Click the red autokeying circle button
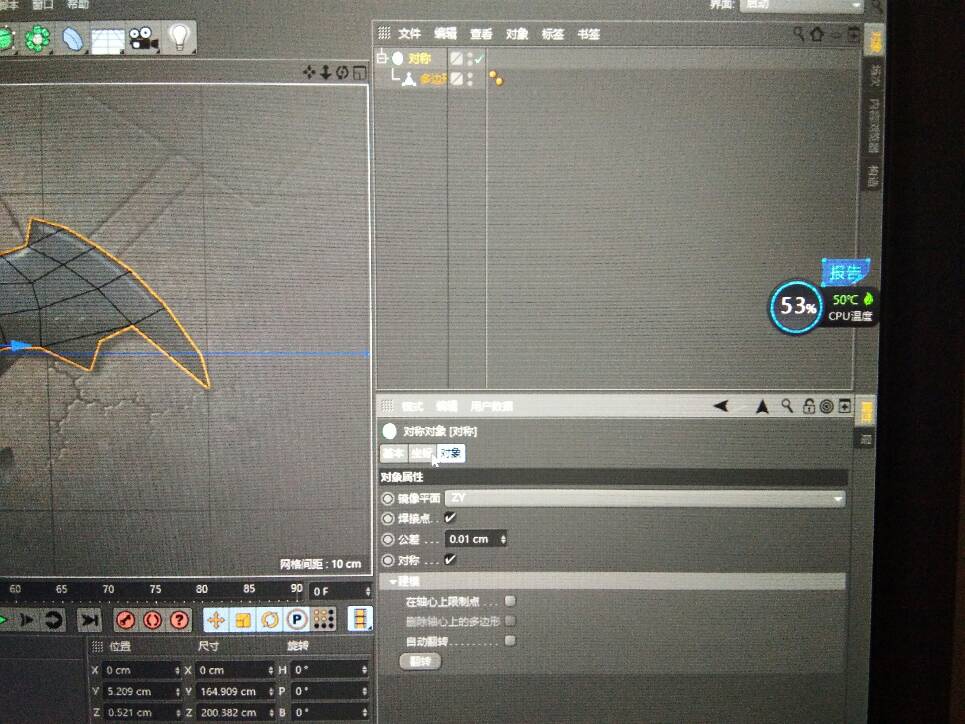The height and width of the screenshot is (724, 965). pos(153,619)
